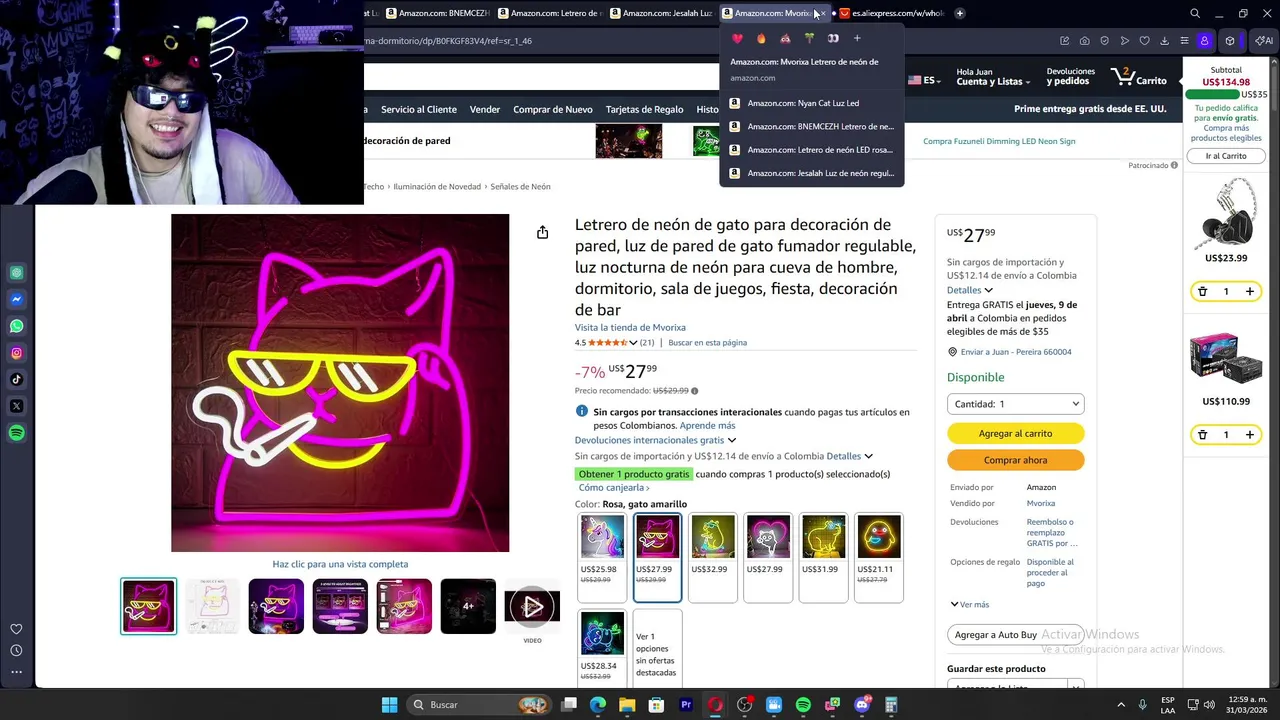Open the Cantidad quantity dropdown

tap(1015, 404)
